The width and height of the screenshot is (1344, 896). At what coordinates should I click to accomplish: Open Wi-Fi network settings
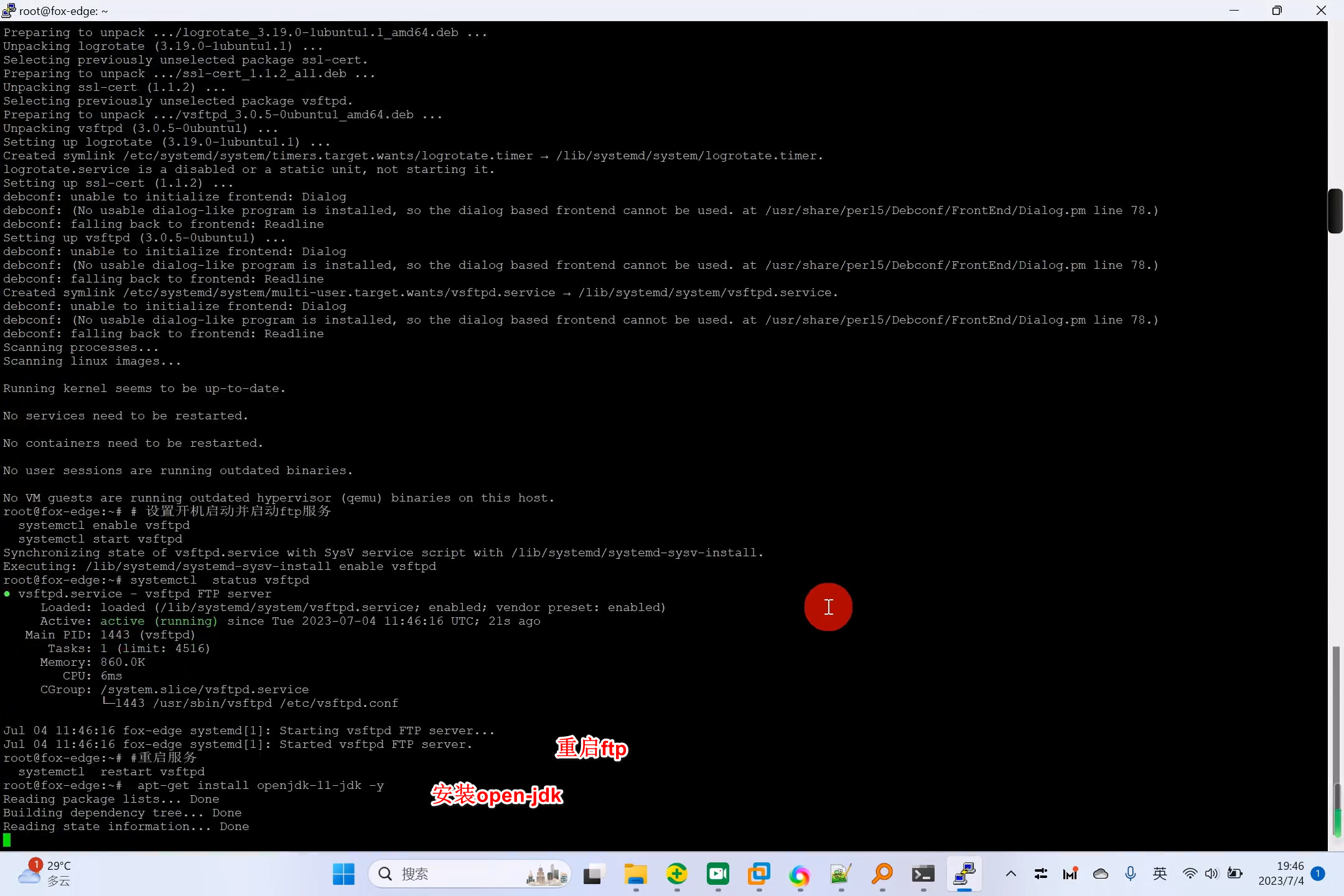click(x=1190, y=874)
